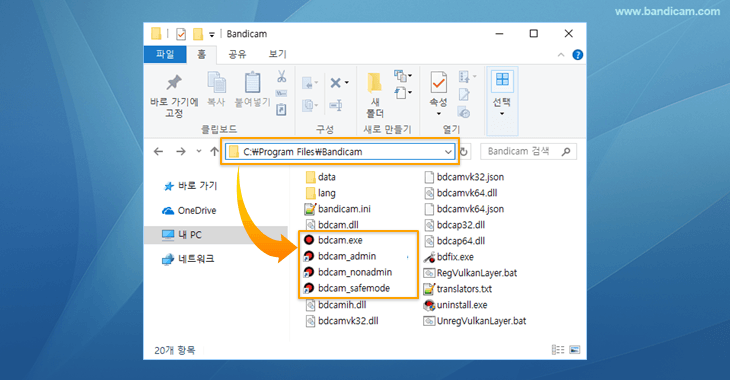The width and height of the screenshot is (730, 380).
Task: Click the Copy (복사) ribbon icon
Action: [x=216, y=83]
